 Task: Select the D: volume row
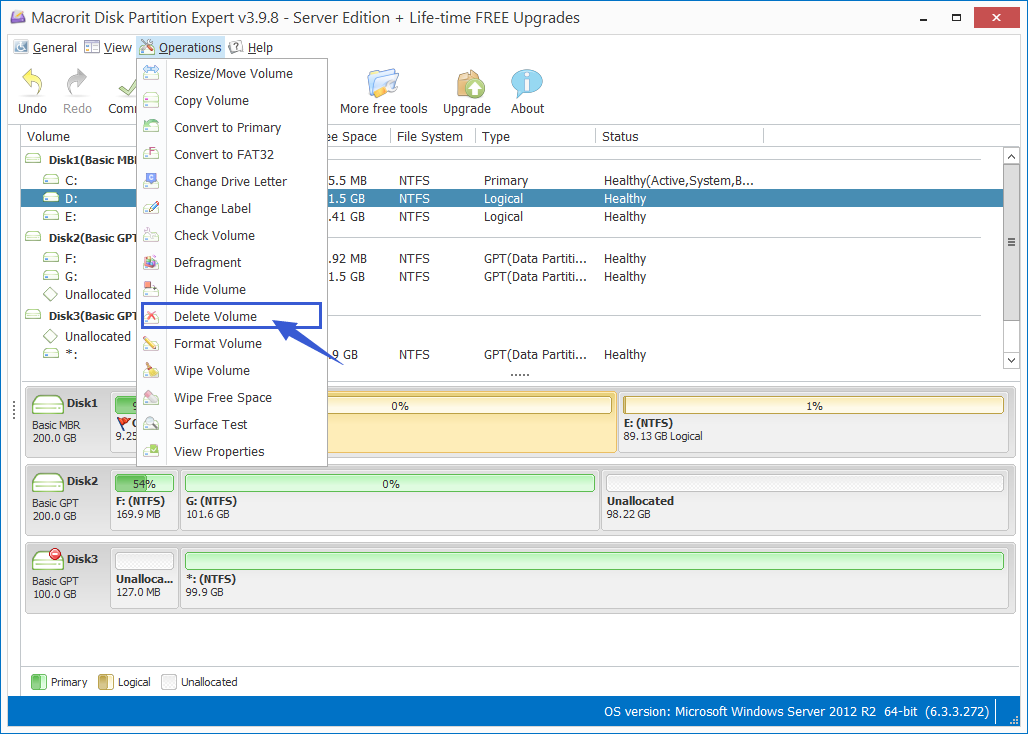coord(512,198)
